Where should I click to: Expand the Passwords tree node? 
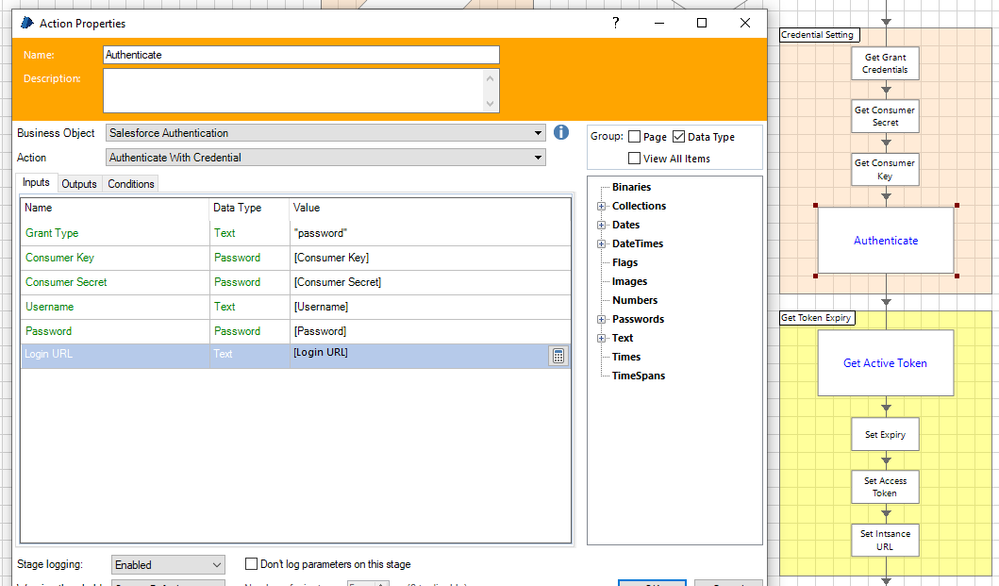pos(602,319)
